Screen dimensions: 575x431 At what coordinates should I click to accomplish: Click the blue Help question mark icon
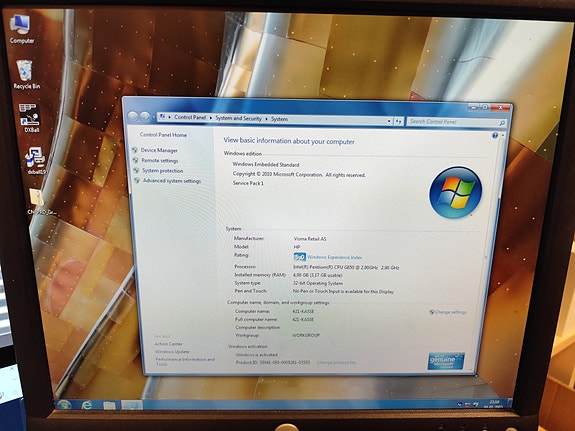tap(495, 136)
